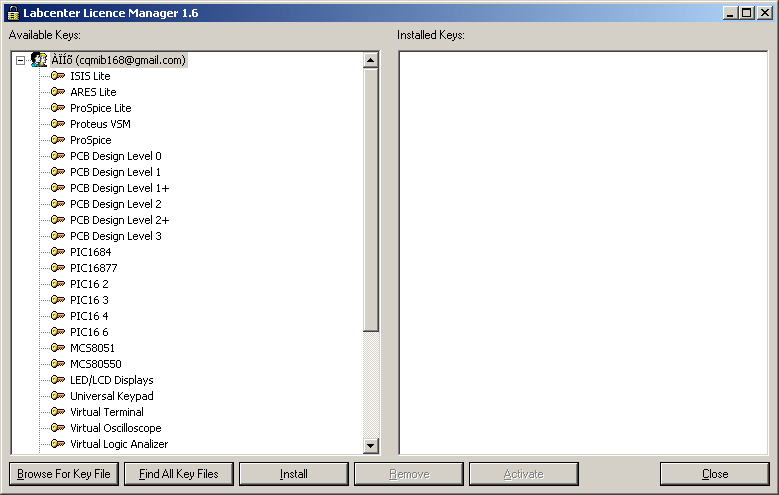Click key icon next to Virtual Terminal
The image size is (779, 495).
point(58,412)
